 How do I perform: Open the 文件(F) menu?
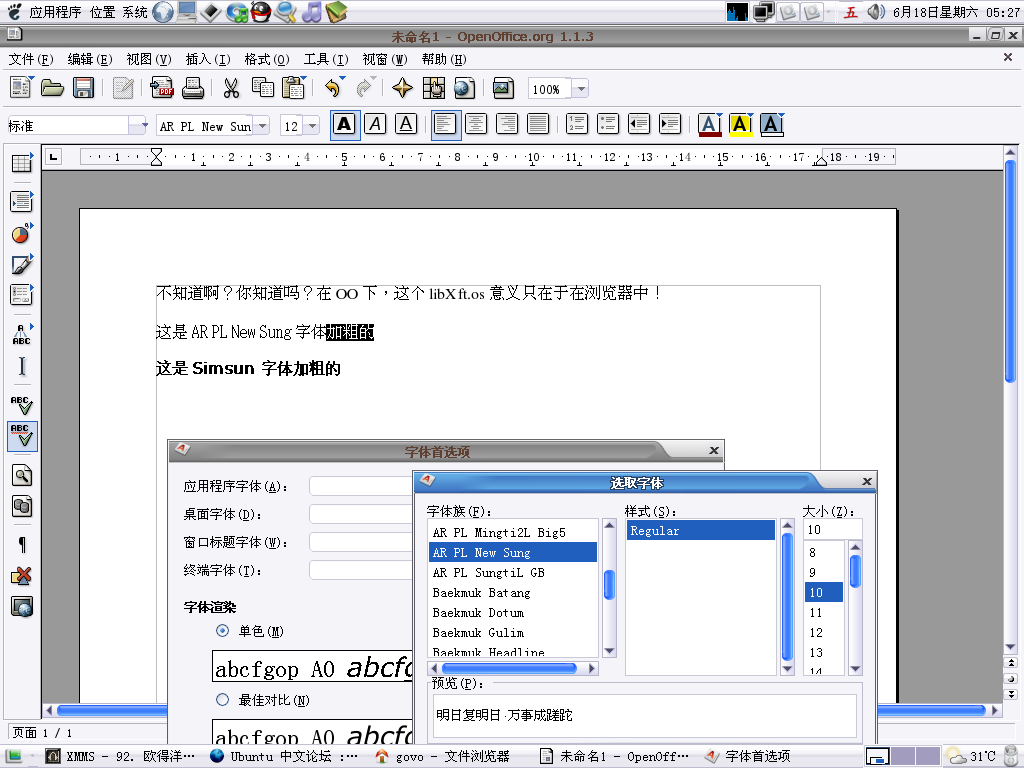pos(30,59)
